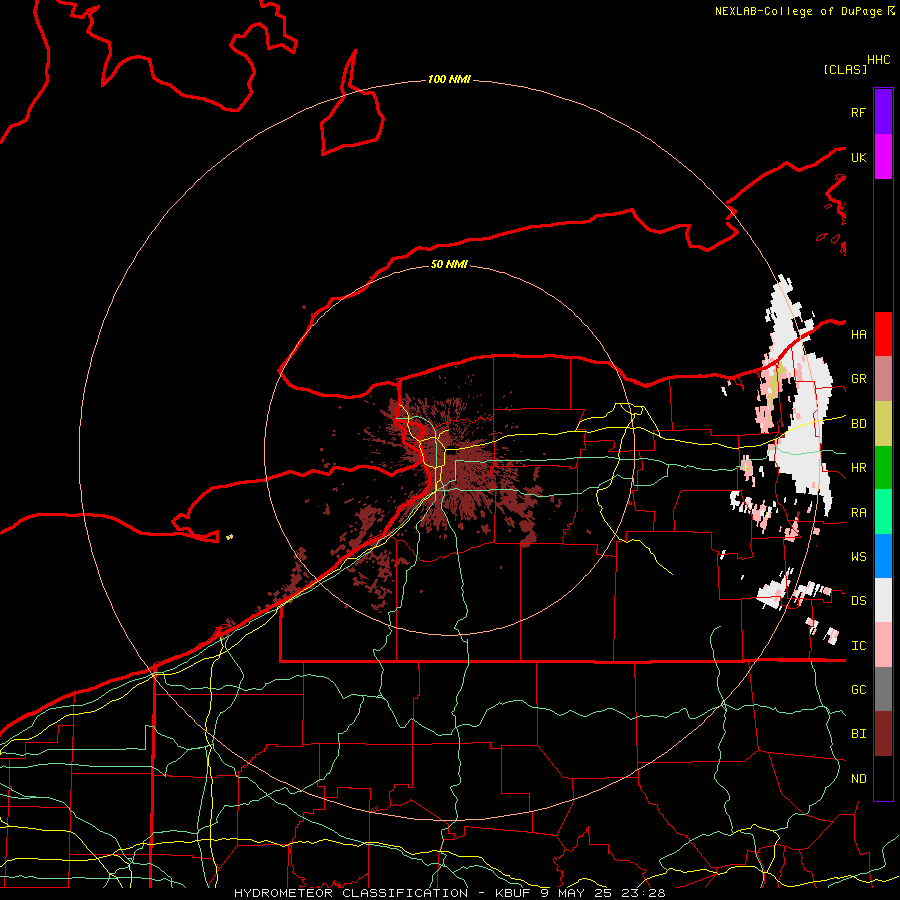Screen dimensions: 900x900
Task: Click the purple RF legend color swatch
Action: 883,112
